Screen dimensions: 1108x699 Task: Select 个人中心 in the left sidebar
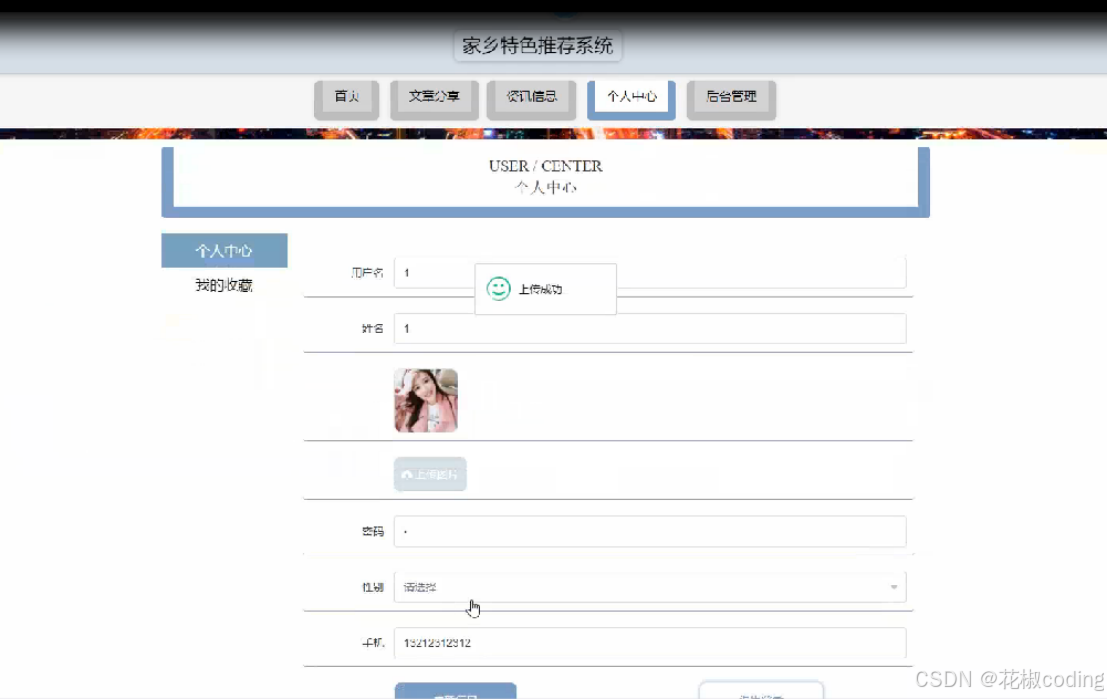point(224,250)
